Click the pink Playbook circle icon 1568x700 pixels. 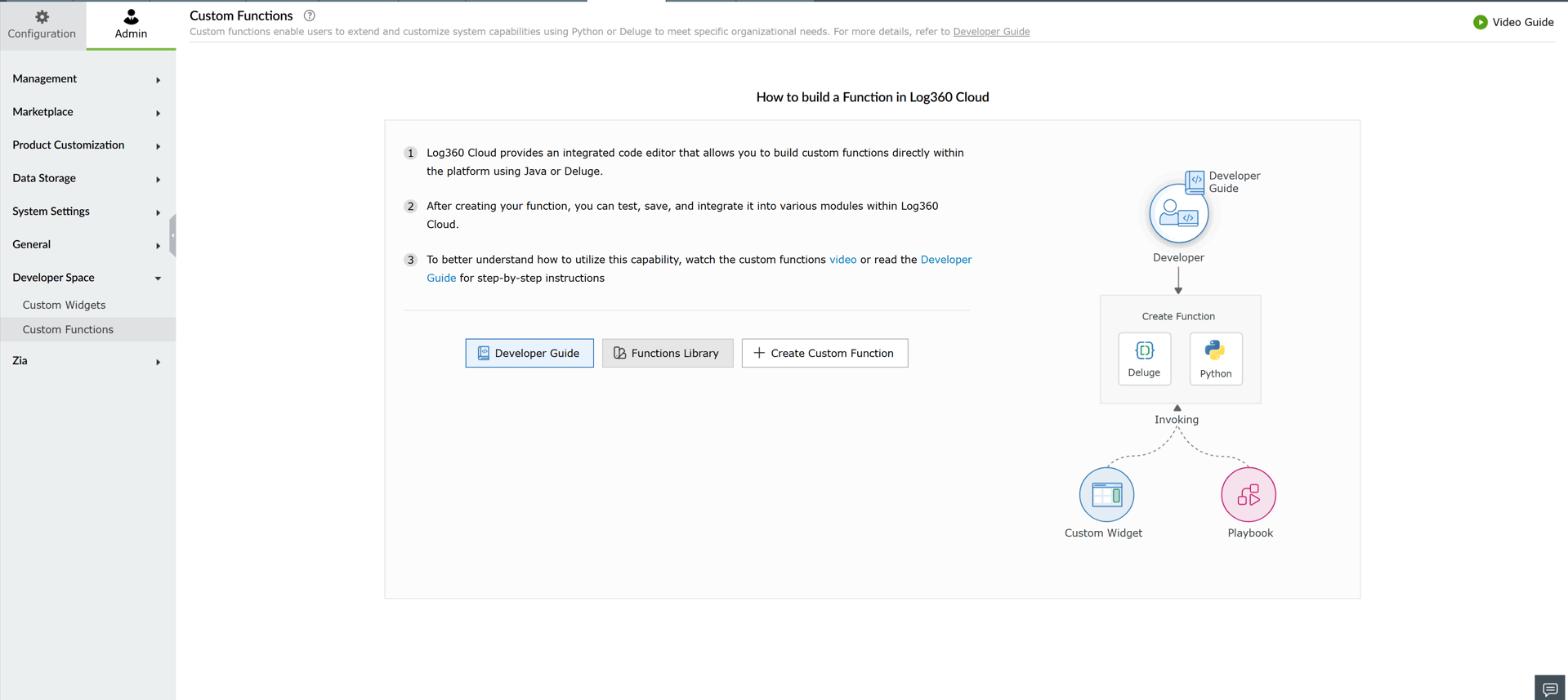[1249, 494]
